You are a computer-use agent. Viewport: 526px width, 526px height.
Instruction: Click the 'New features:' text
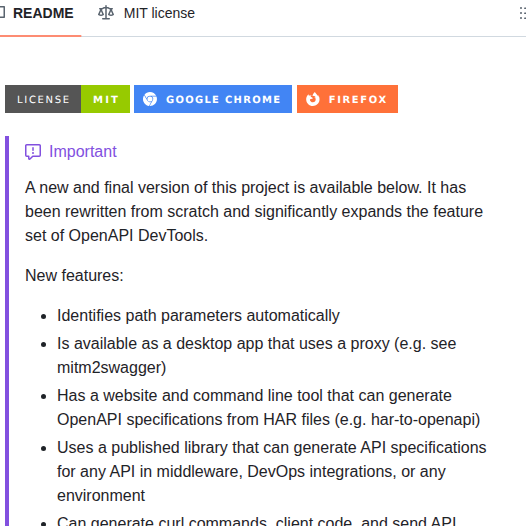[74, 275]
